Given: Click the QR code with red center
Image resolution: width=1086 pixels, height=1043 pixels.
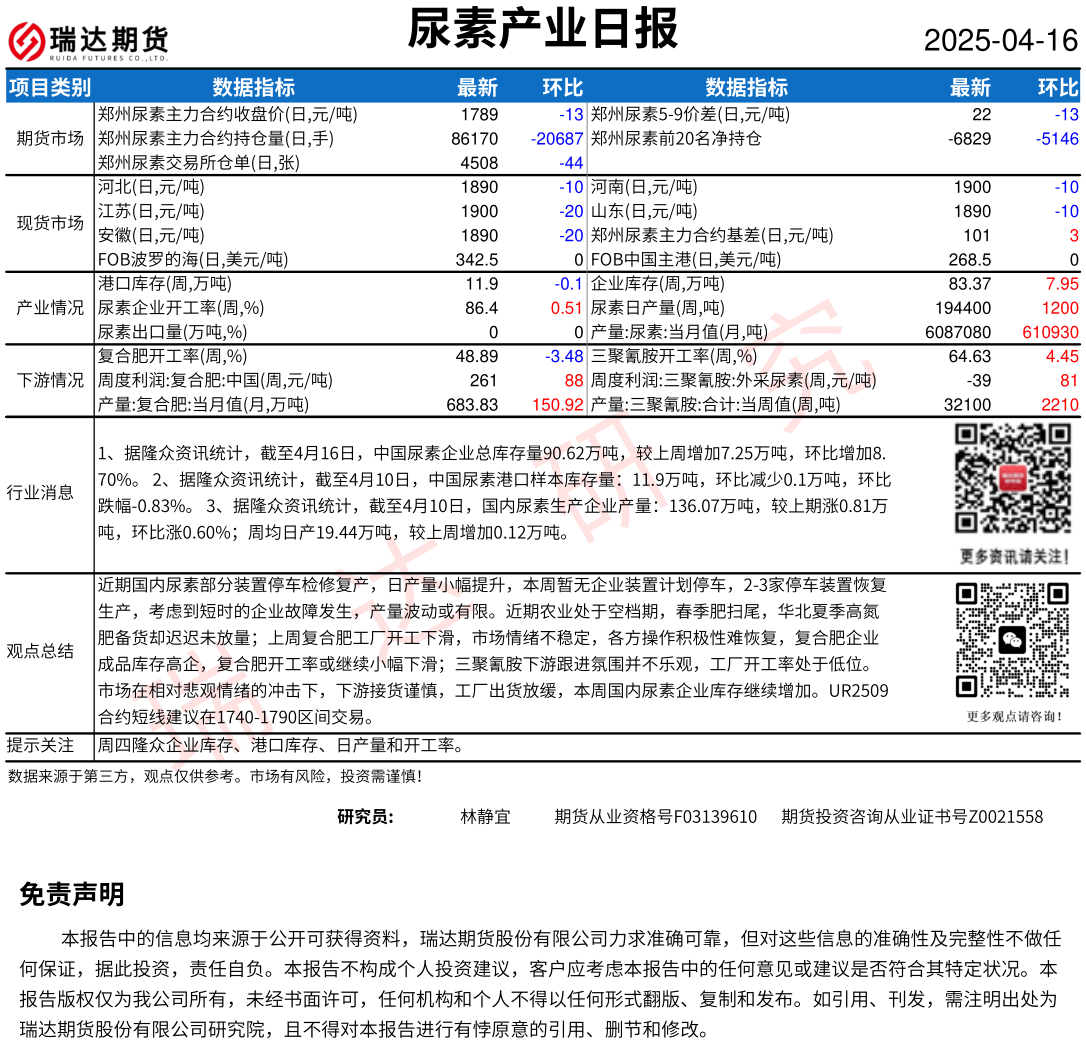Looking at the screenshot, I should [1013, 479].
